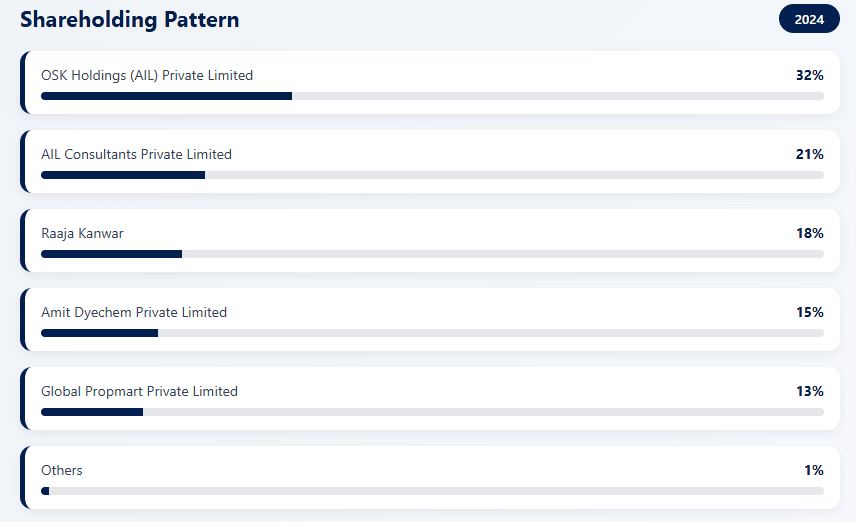Click the AIL Consultants 21% progress bar
Viewport: 856px width, 522px height.
pyautogui.click(x=432, y=175)
